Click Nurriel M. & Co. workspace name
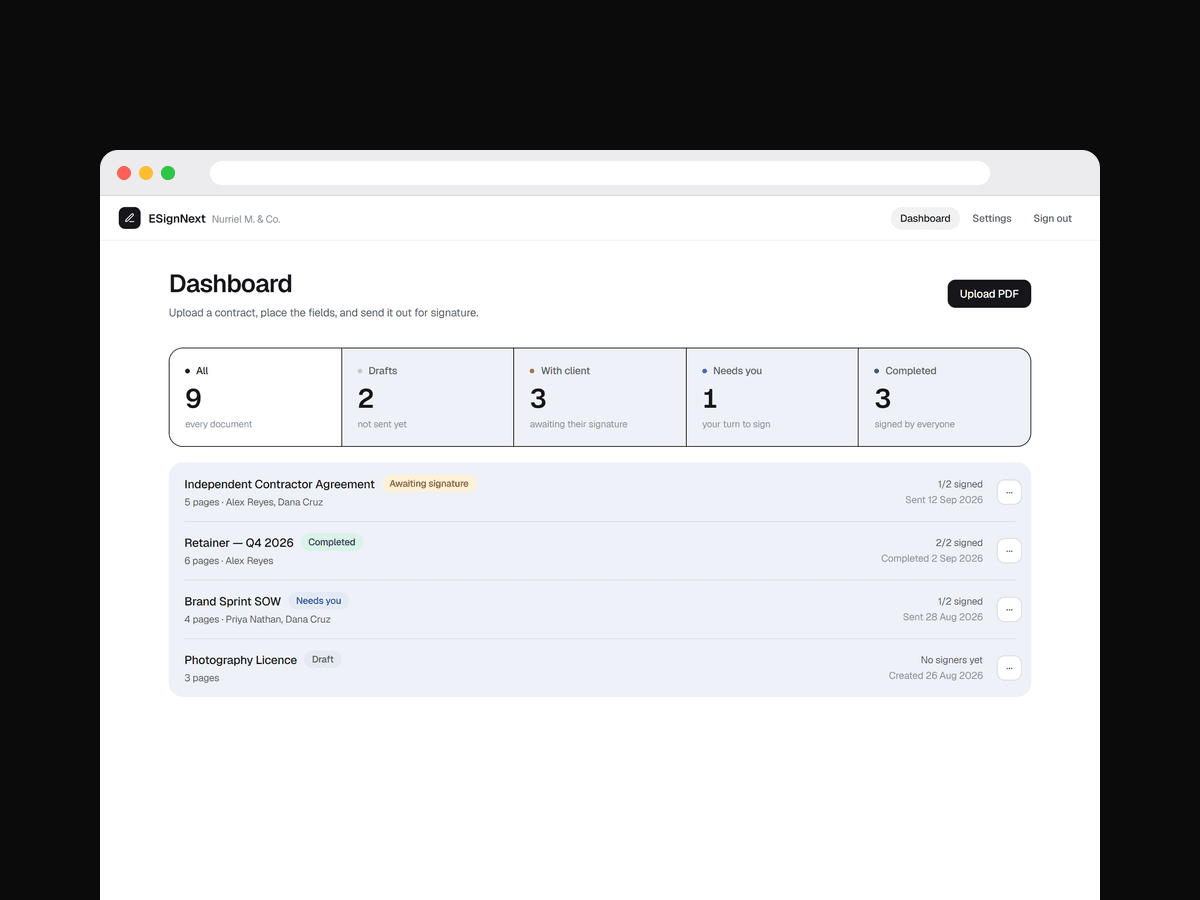The image size is (1200, 900). coord(246,219)
